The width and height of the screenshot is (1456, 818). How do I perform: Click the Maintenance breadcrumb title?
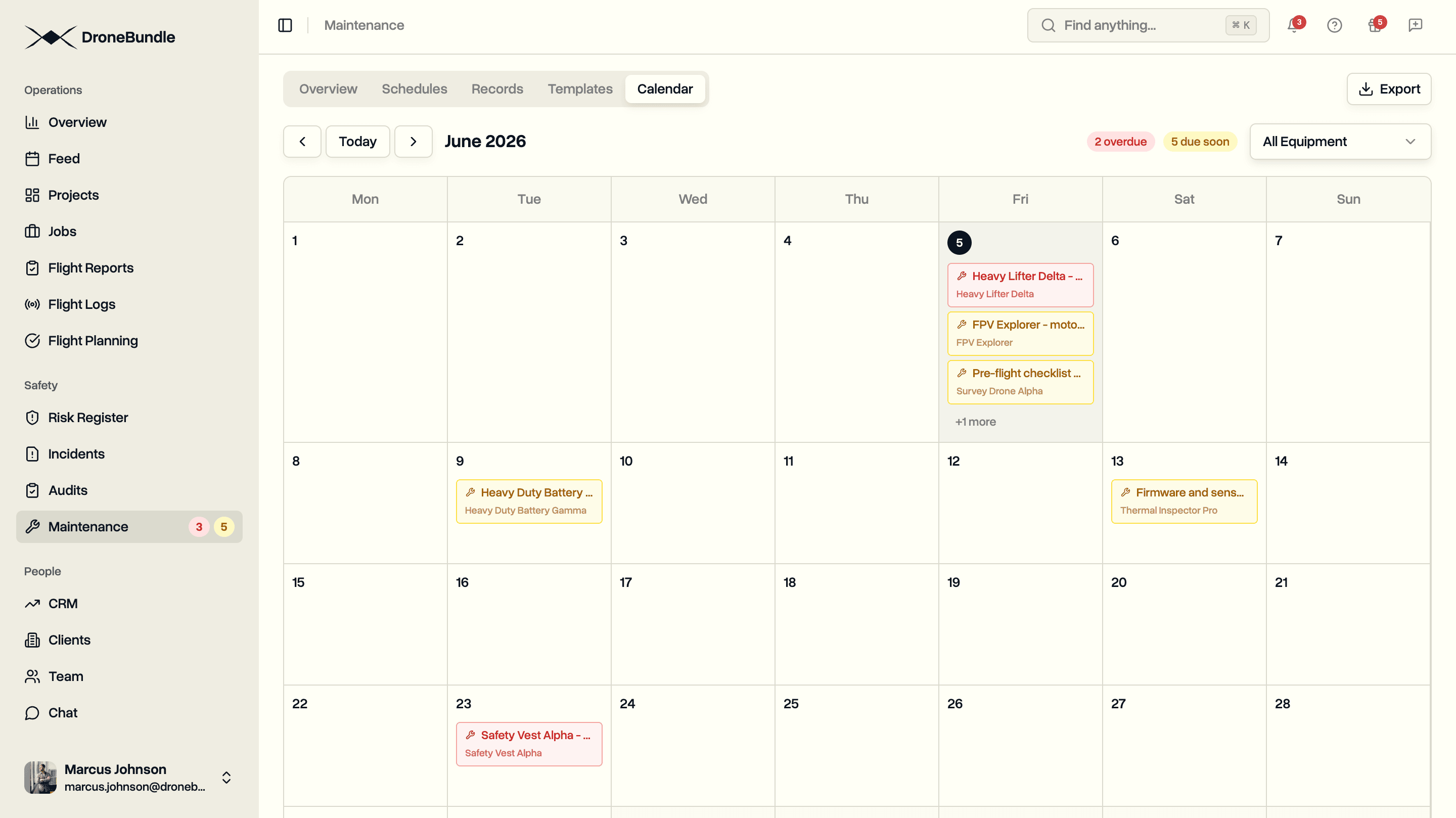point(364,25)
